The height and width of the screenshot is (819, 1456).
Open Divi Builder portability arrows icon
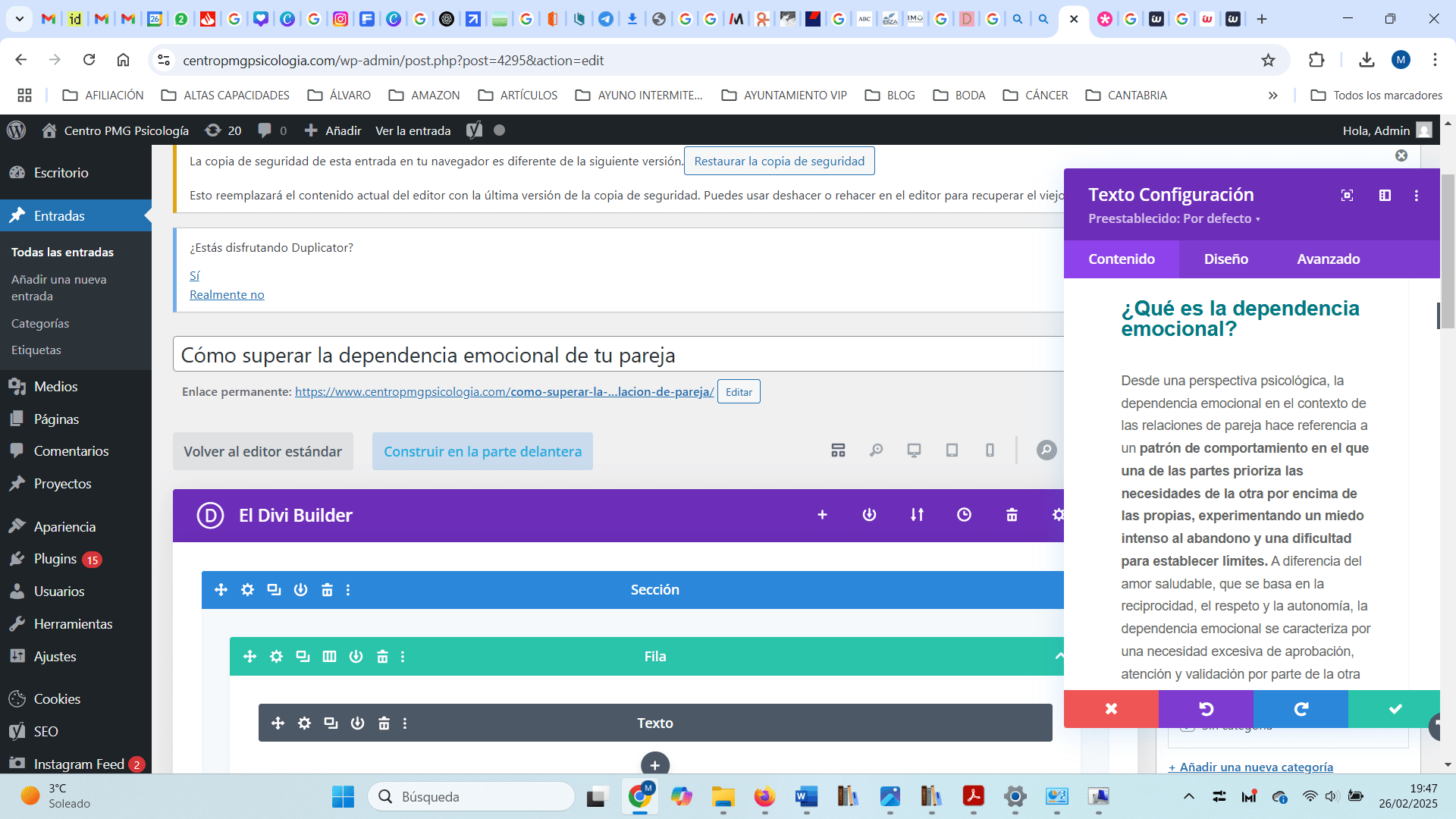[917, 515]
